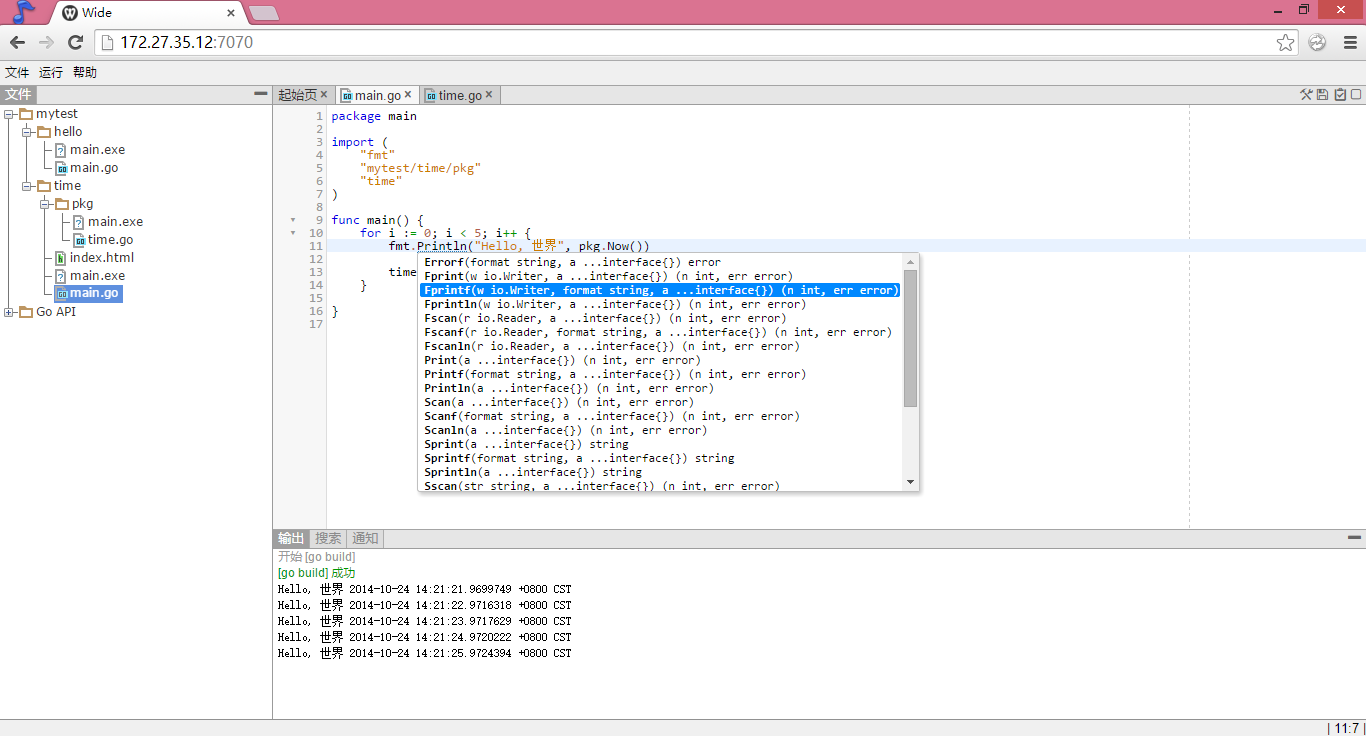1366x736 pixels.
Task: Click the music note icon at top-left
Action: (24, 12)
